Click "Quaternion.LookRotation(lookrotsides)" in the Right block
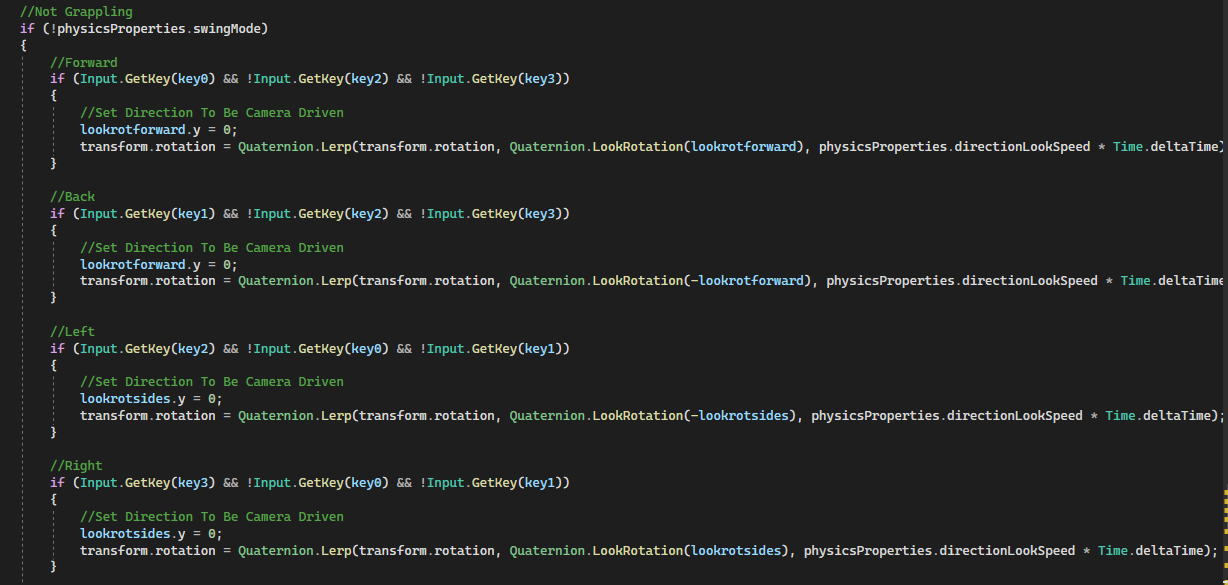This screenshot has height=585, width=1228. tap(649, 551)
